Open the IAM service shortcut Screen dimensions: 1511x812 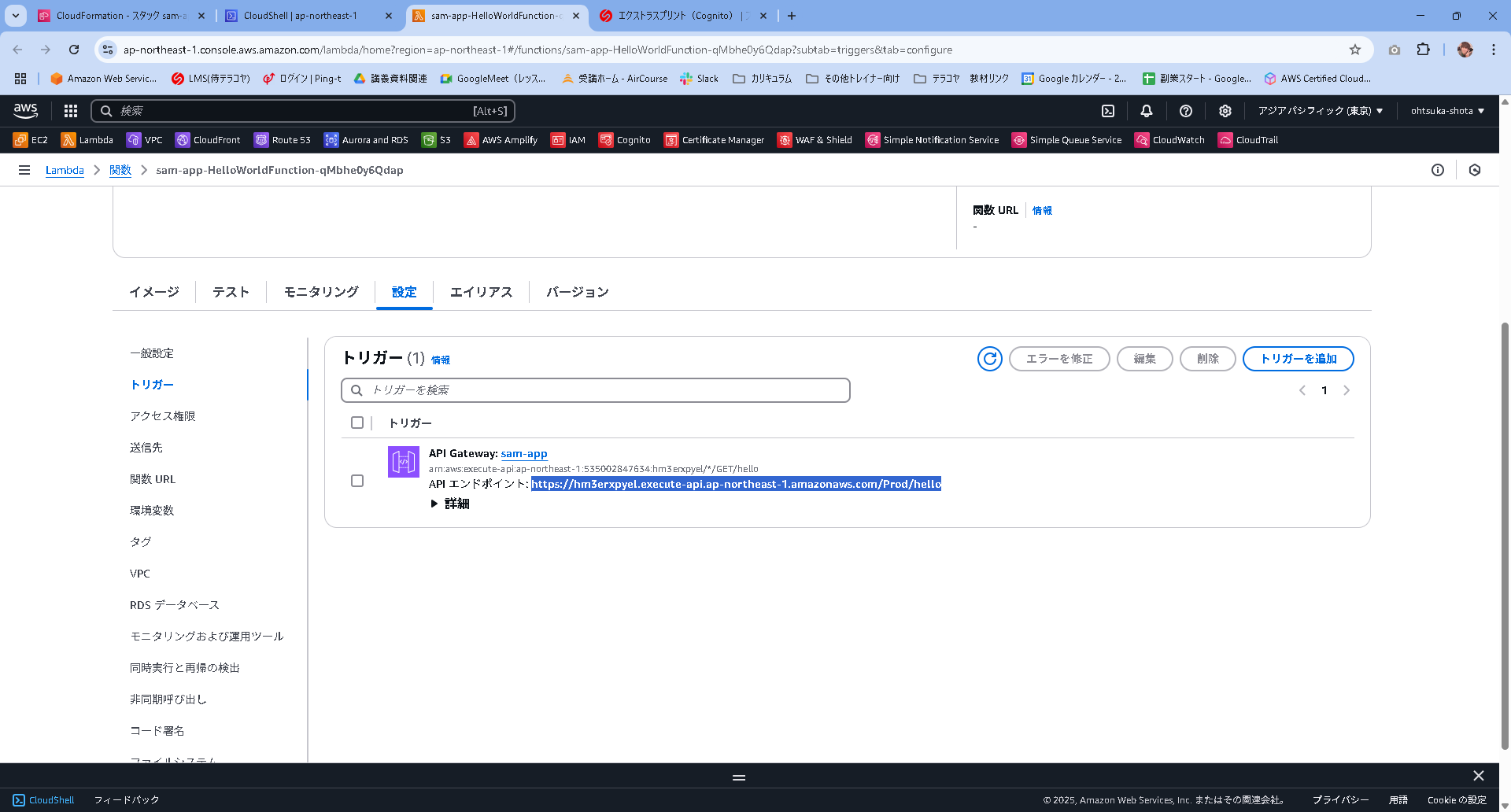click(x=567, y=139)
